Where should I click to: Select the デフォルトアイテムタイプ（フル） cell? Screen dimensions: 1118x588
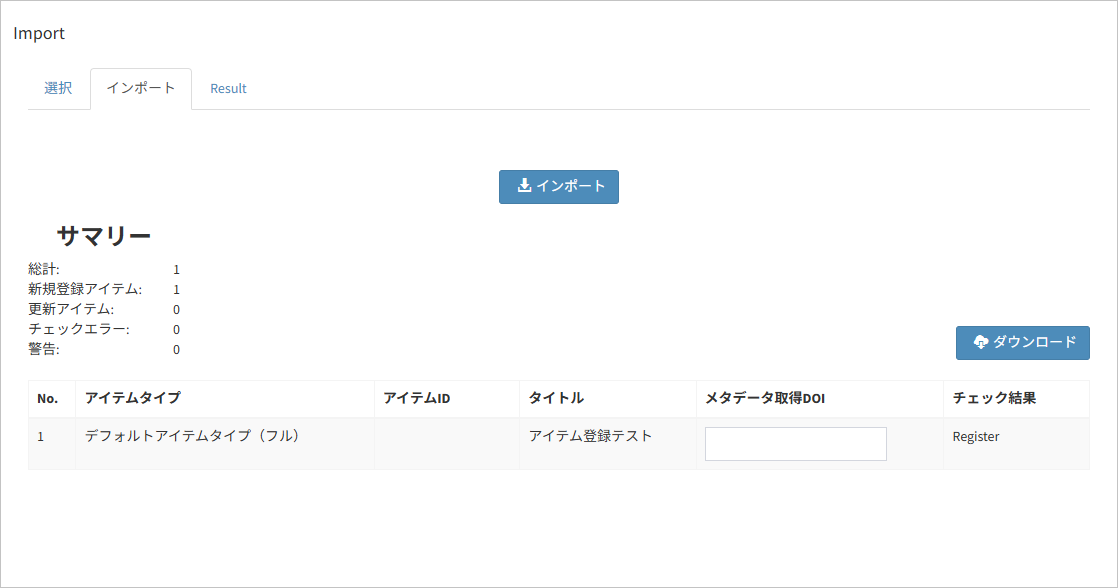coord(193,436)
